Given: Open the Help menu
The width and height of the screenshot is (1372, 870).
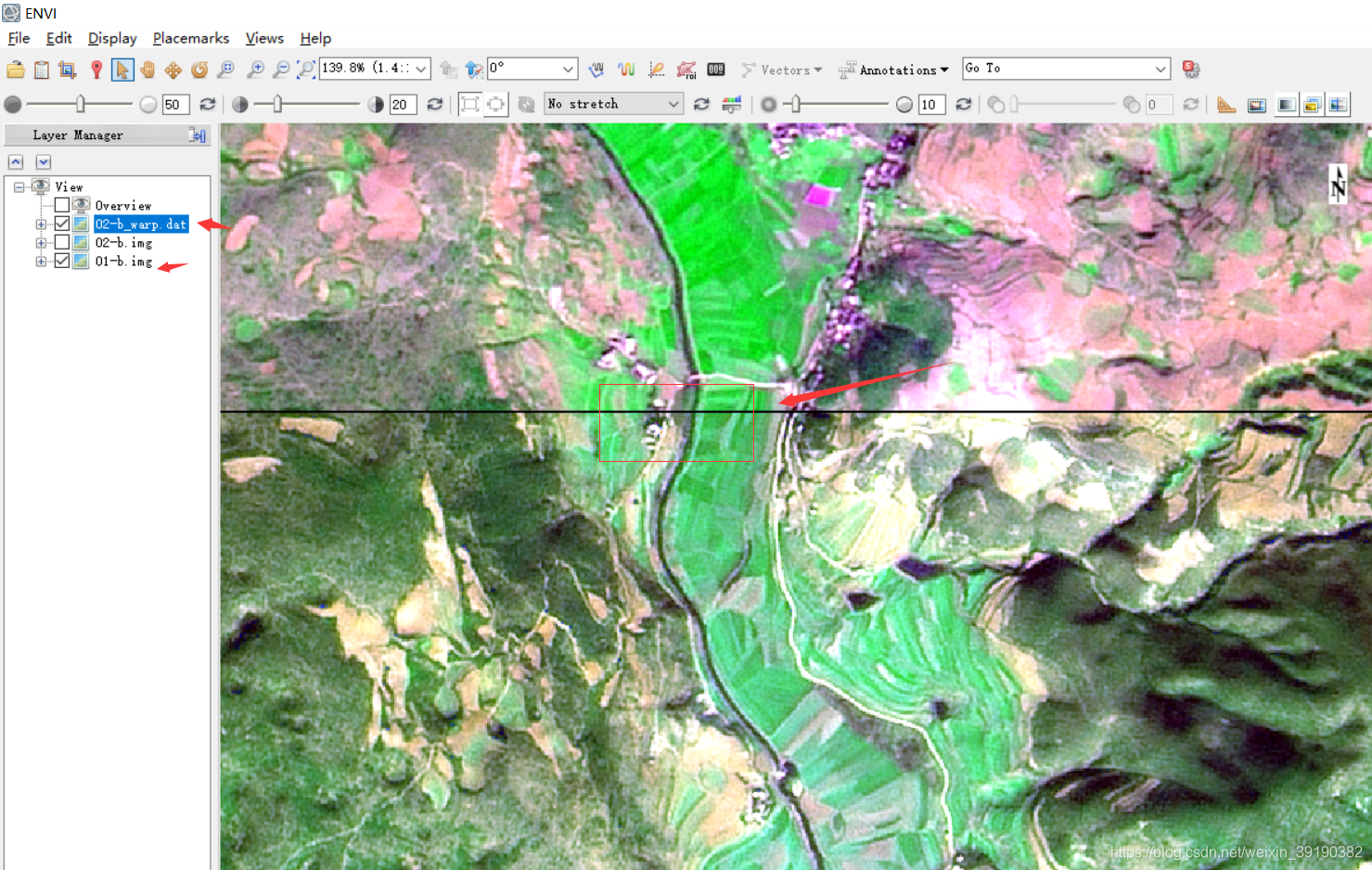Looking at the screenshot, I should 315,38.
